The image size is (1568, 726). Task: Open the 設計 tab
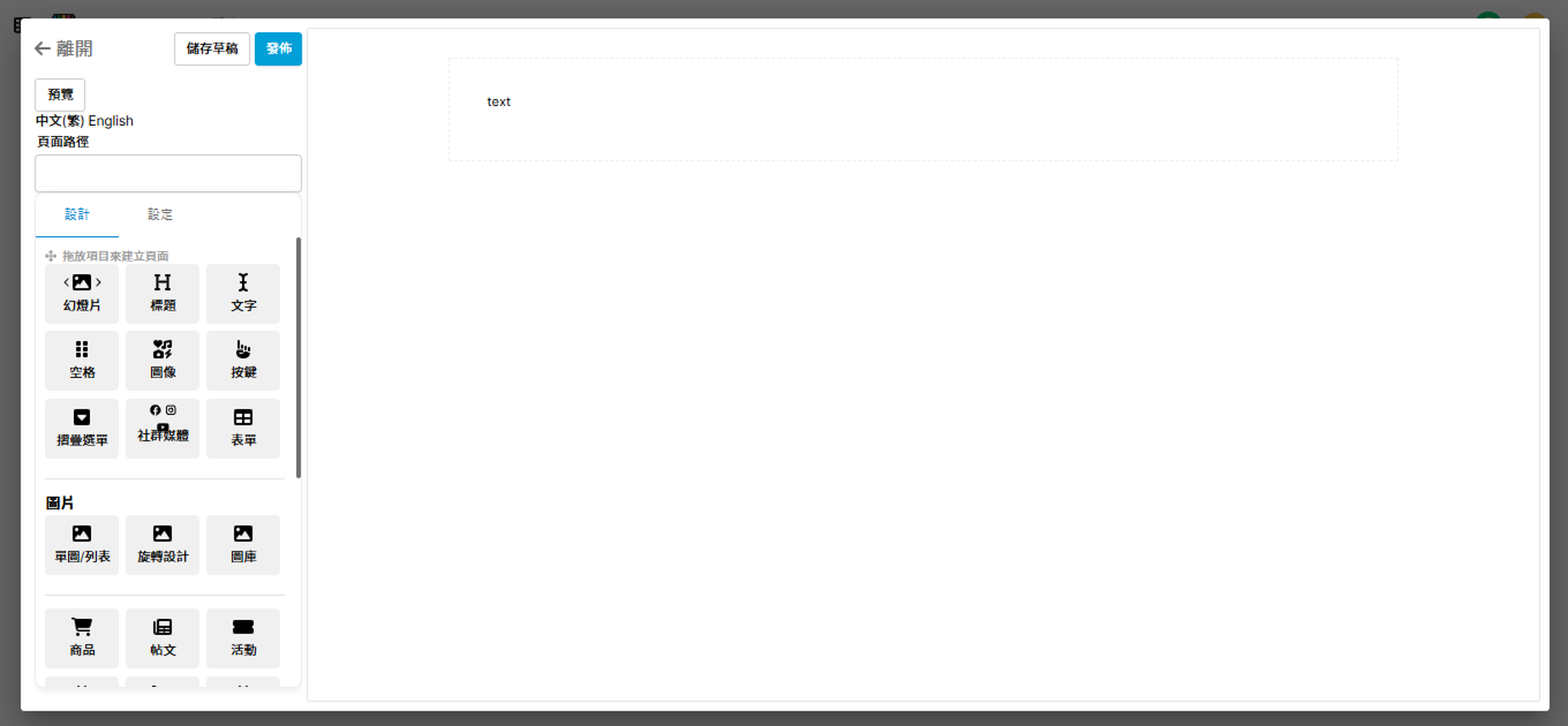coord(77,215)
